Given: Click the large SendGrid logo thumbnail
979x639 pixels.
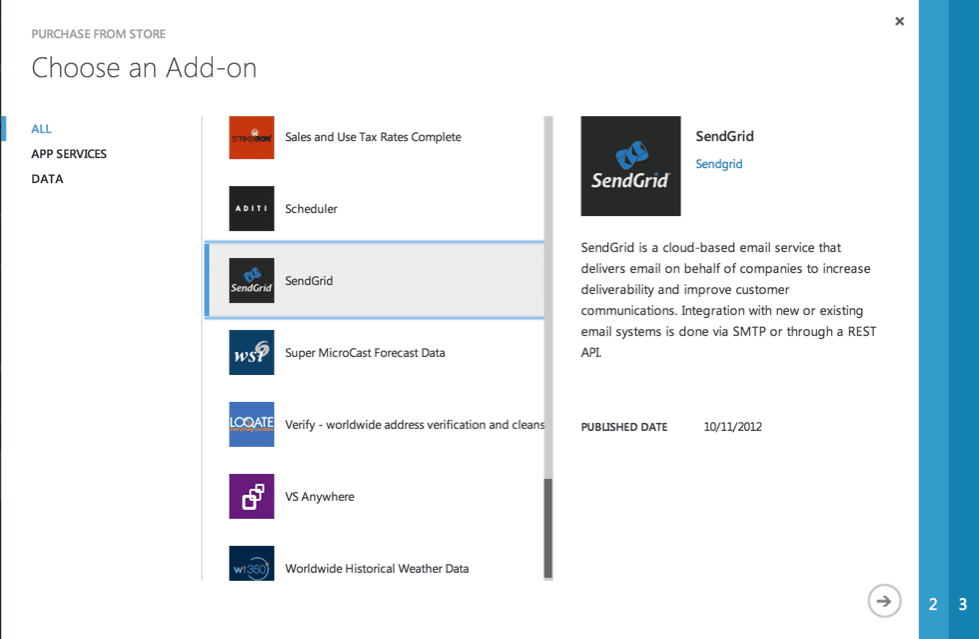Looking at the screenshot, I should point(630,165).
